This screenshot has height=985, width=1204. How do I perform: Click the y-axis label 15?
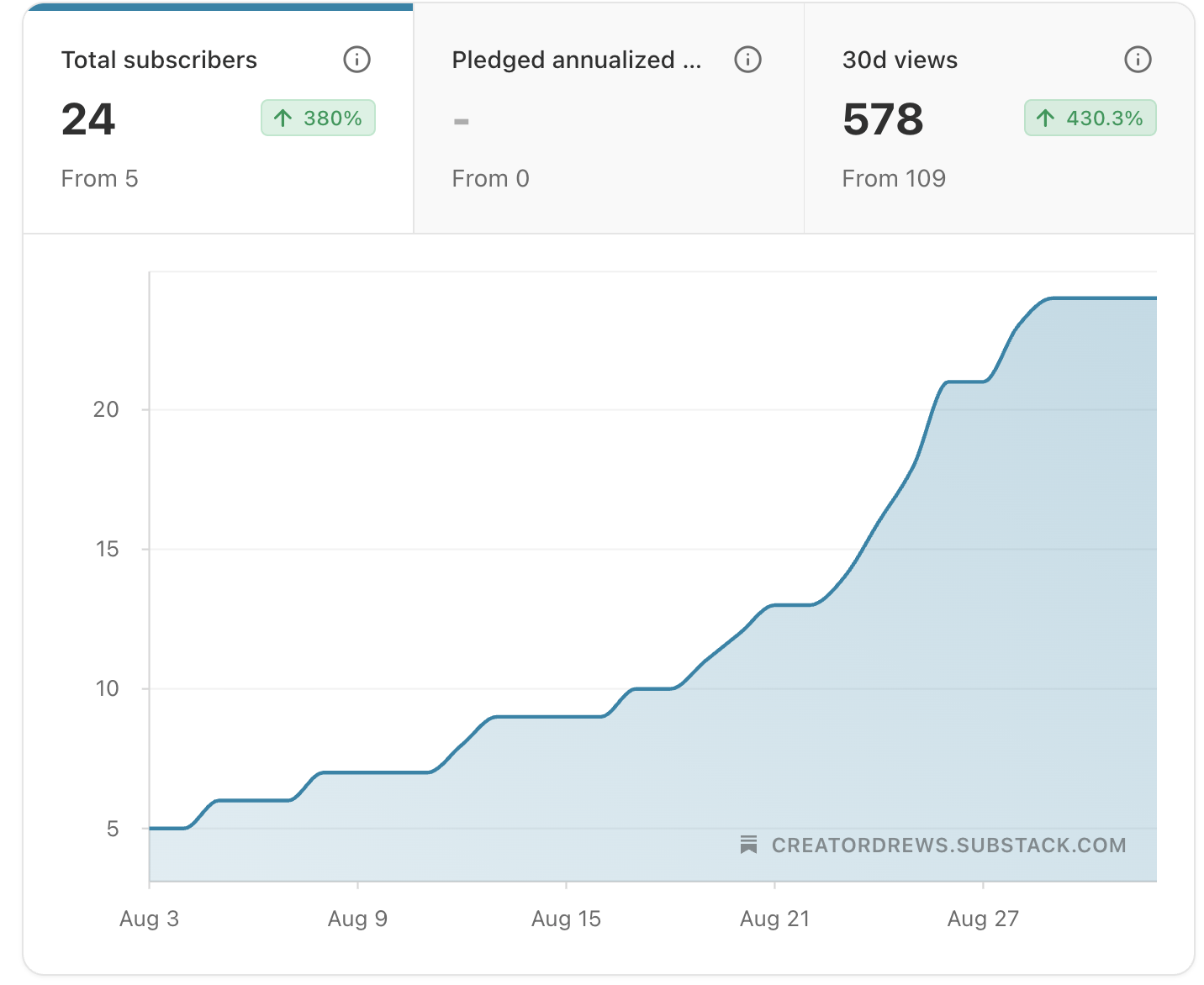point(107,549)
